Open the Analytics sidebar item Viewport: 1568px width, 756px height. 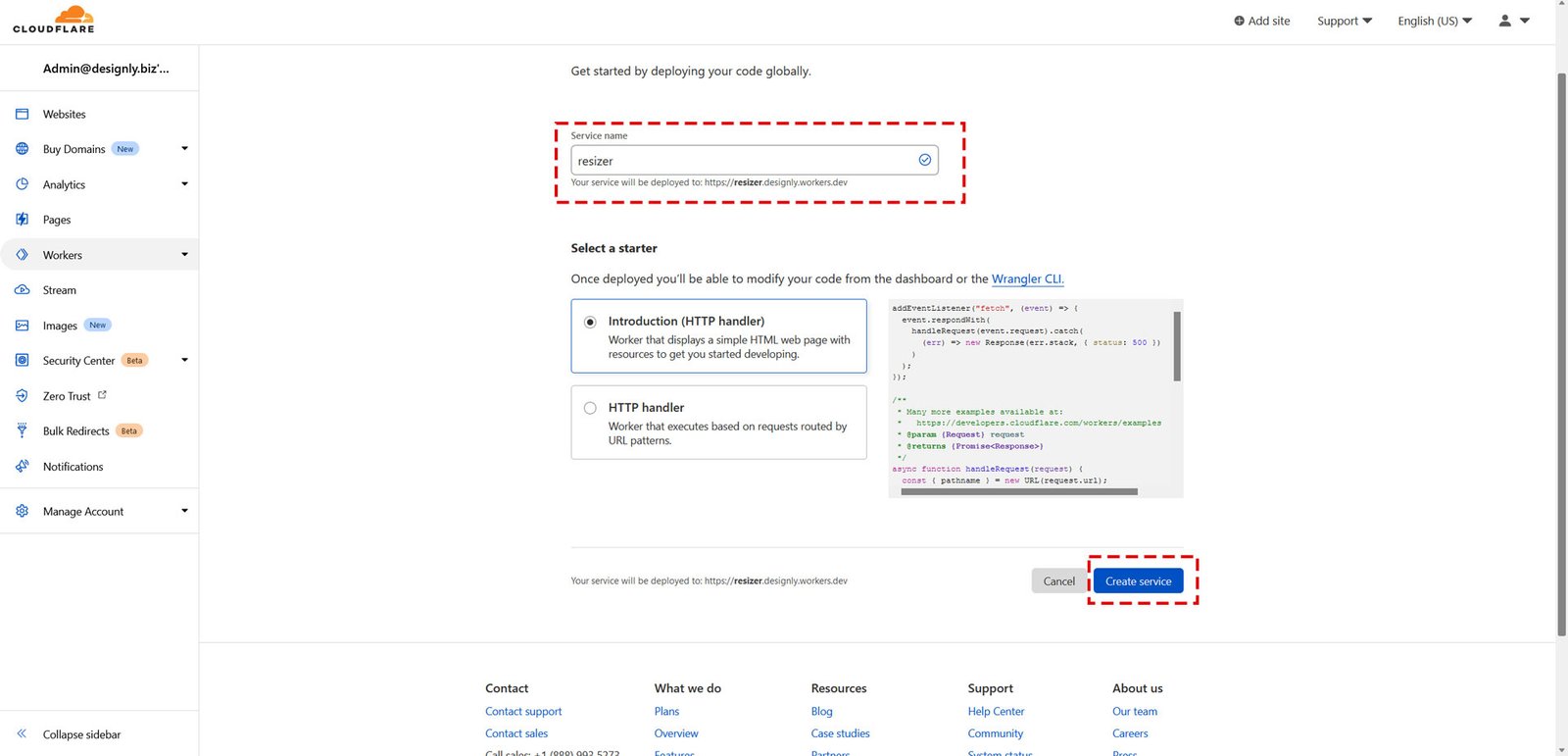(64, 184)
